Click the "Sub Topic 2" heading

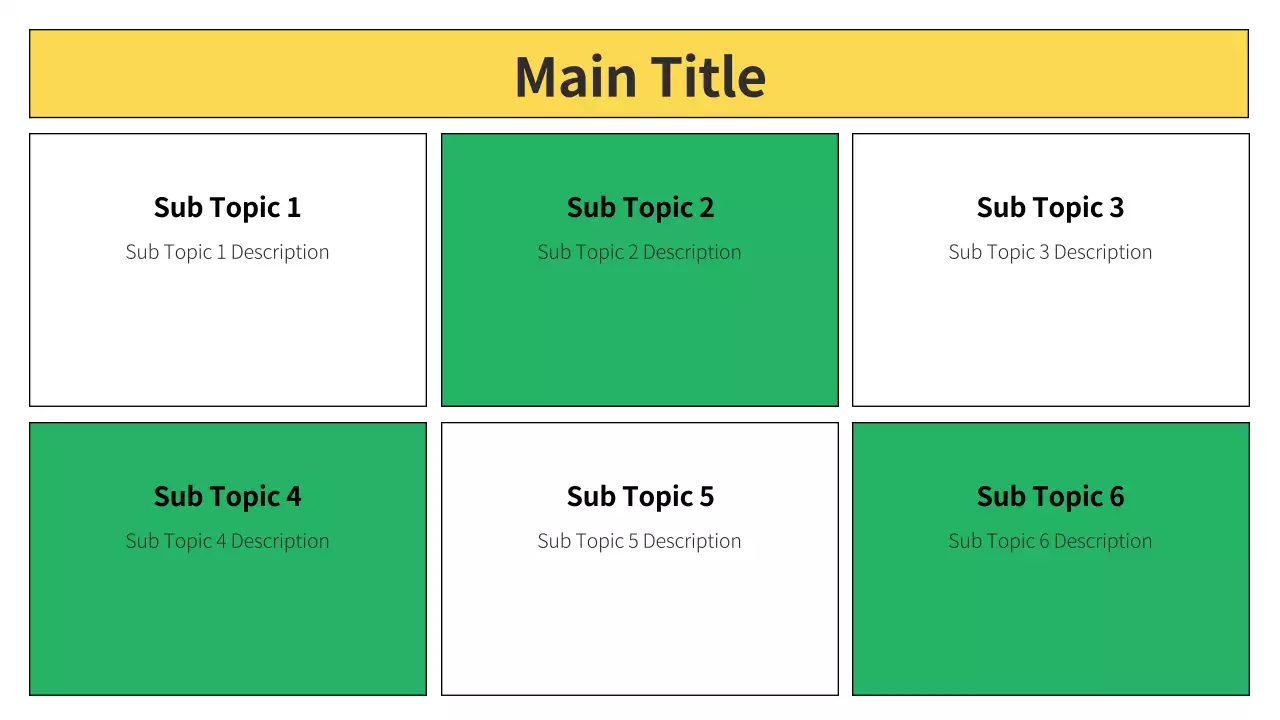[x=640, y=207]
